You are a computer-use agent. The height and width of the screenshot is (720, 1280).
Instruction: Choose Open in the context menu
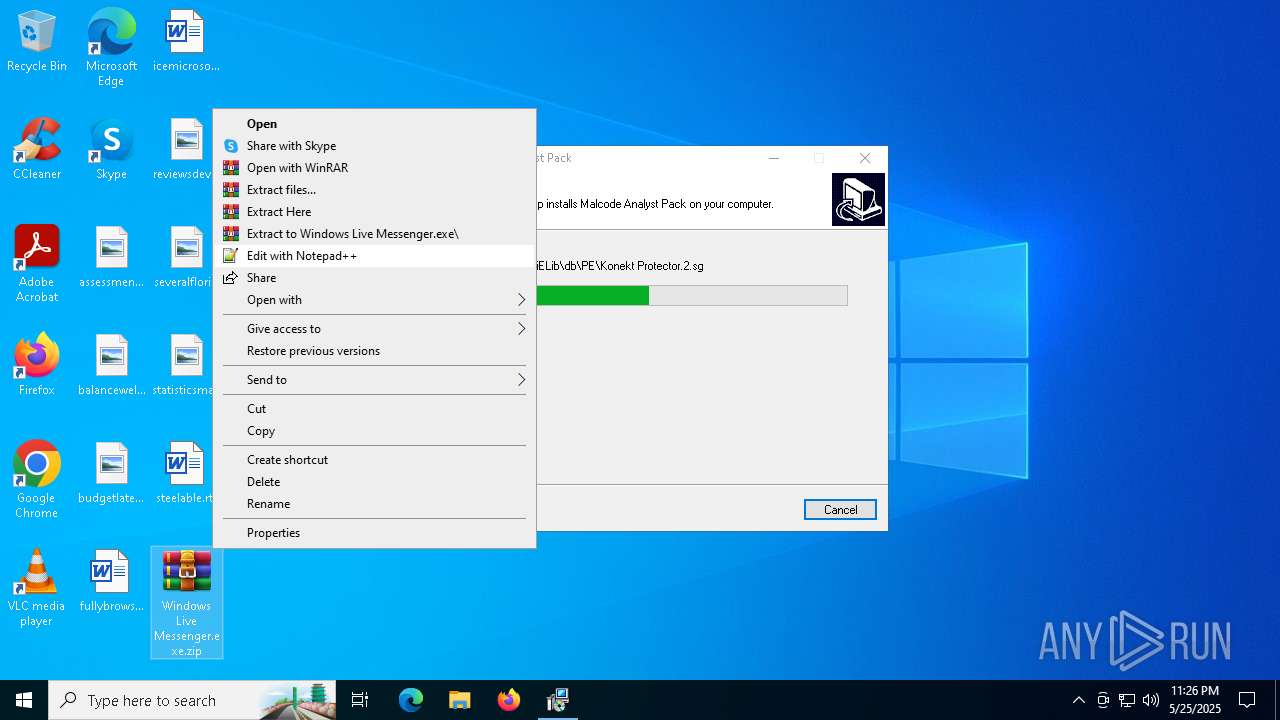point(375,124)
